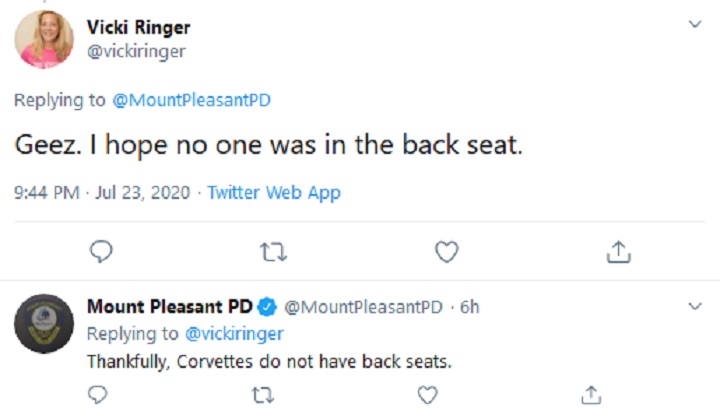Open the verified badge beside Mount Pleasant PD
Image resolution: width=720 pixels, height=418 pixels.
click(x=267, y=307)
